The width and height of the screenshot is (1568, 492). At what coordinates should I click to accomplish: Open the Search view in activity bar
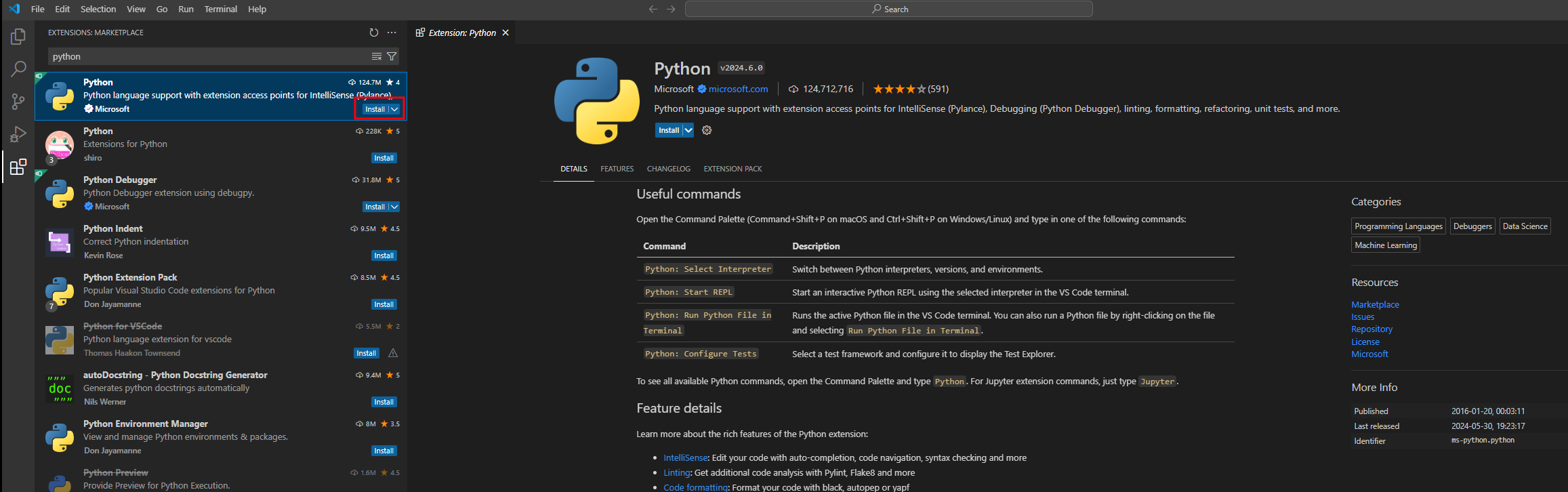(x=18, y=69)
